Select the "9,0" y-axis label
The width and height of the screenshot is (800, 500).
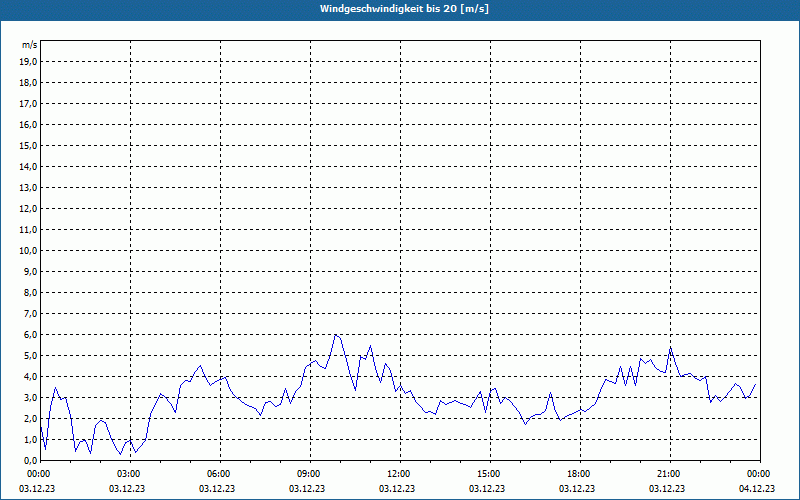(x=30, y=271)
